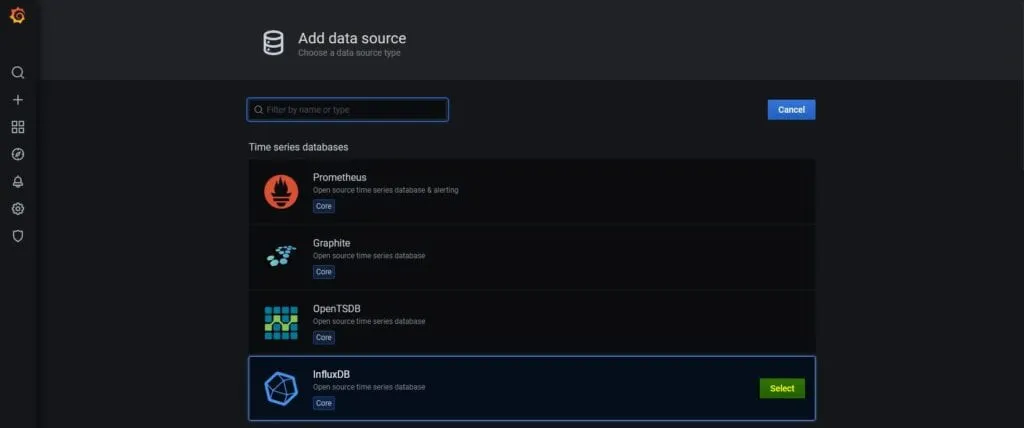This screenshot has height=428, width=1024.
Task: Cancel adding a data source
Action: 791,110
